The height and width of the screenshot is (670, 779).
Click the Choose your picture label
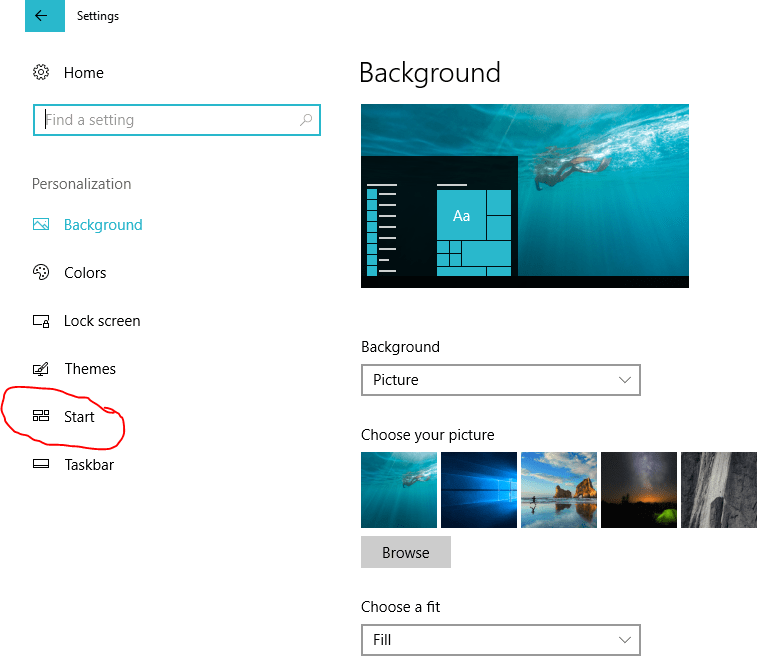428,435
